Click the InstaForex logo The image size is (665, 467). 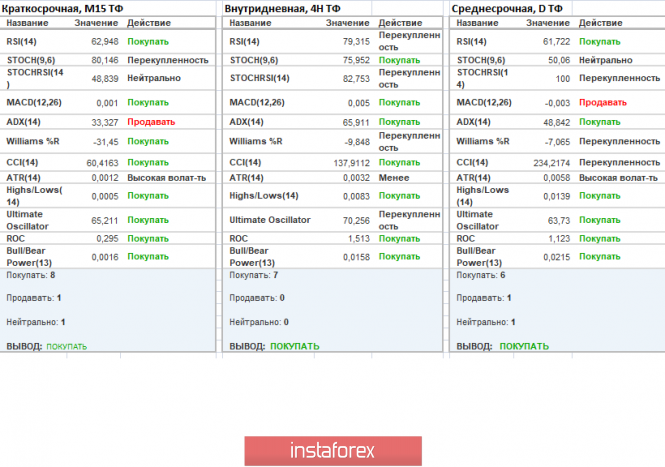coord(332,450)
